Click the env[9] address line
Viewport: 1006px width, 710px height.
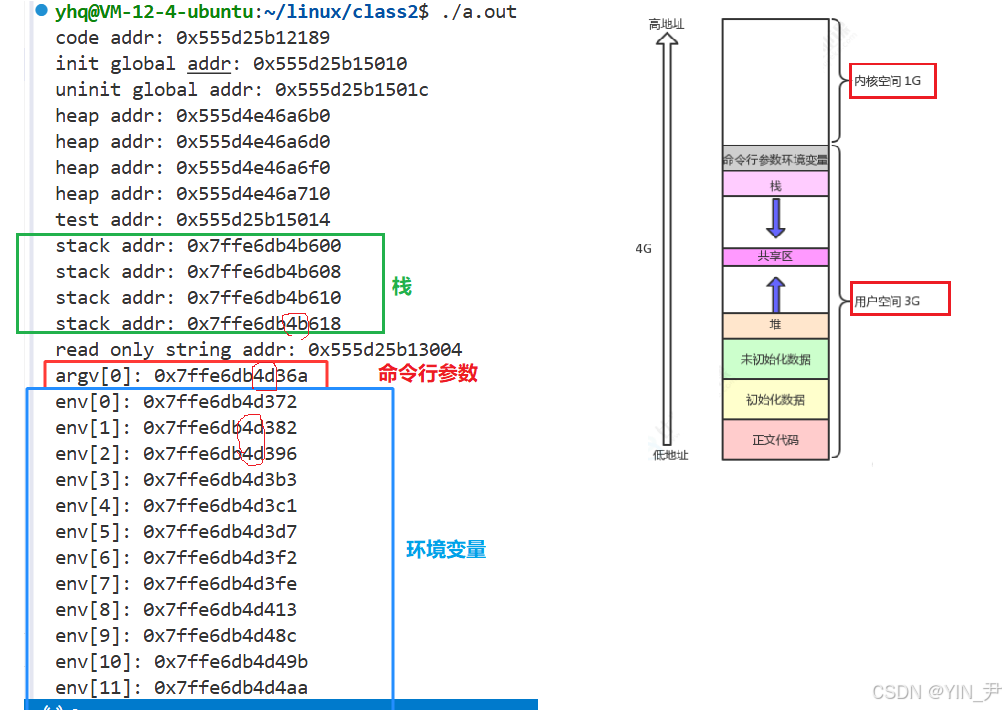point(176,636)
